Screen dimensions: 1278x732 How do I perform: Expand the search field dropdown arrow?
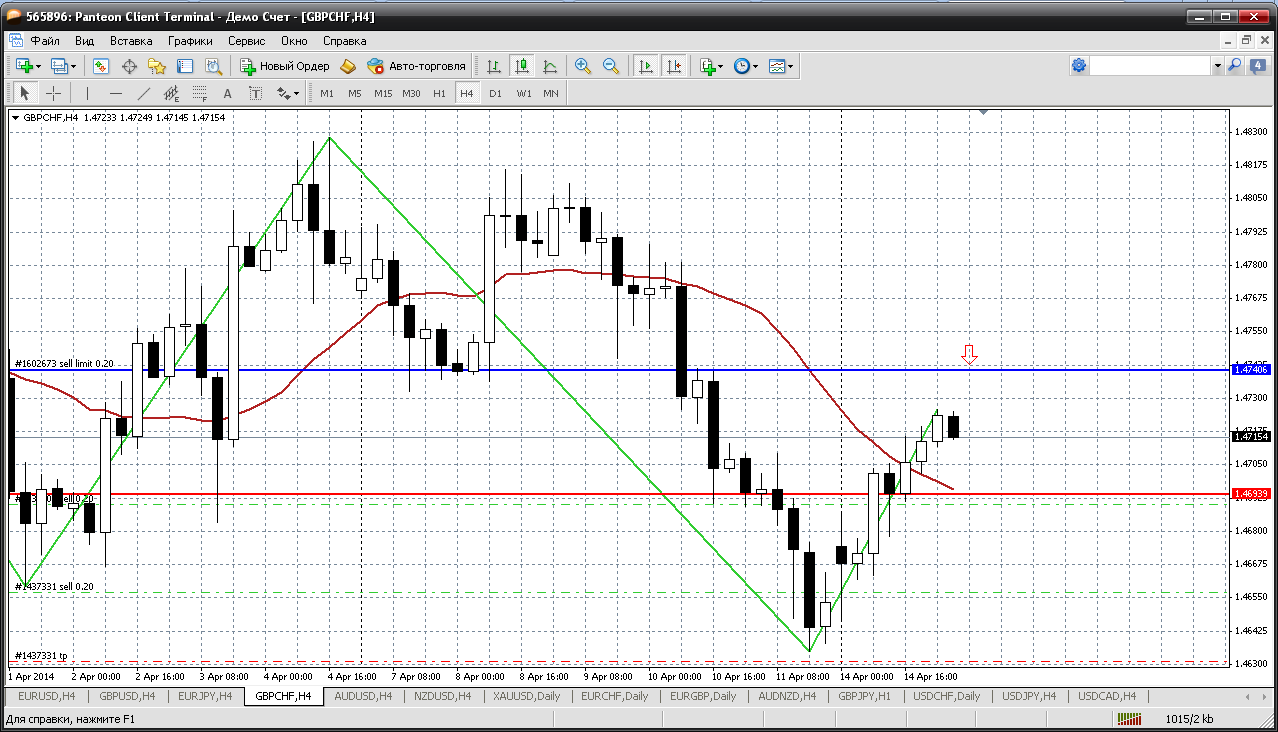pyautogui.click(x=1217, y=66)
